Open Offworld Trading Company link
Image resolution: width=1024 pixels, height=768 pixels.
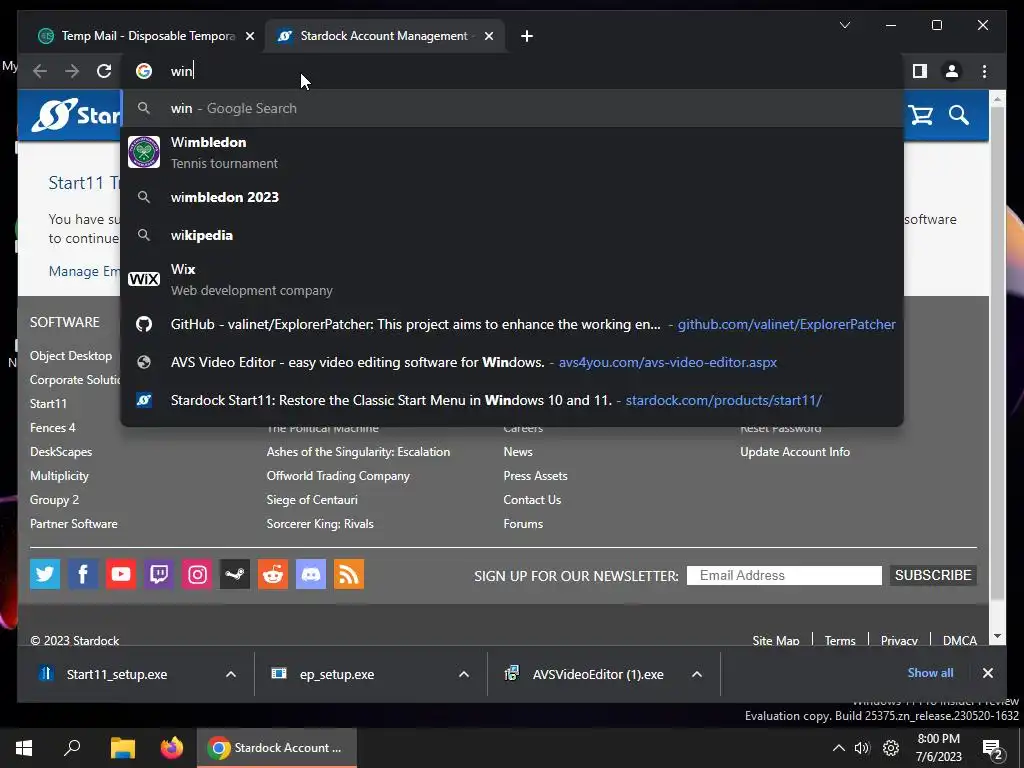click(338, 476)
